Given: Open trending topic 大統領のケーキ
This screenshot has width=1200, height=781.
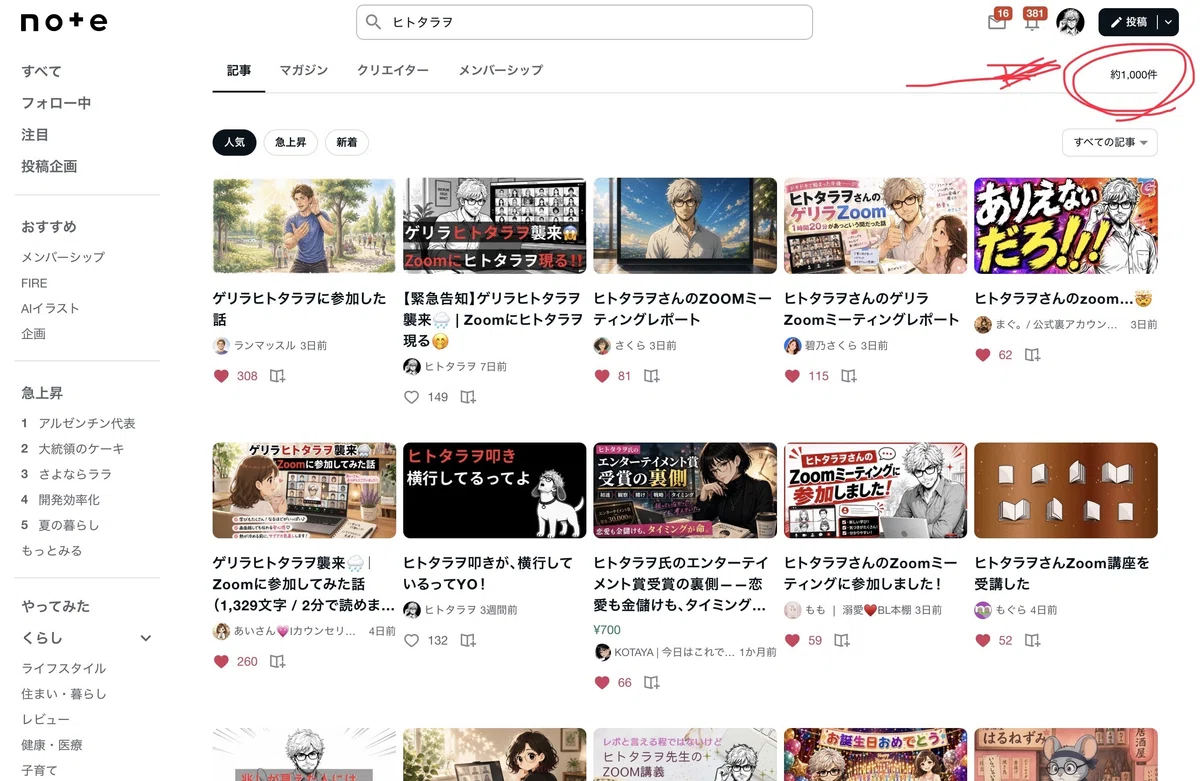Looking at the screenshot, I should (81, 449).
